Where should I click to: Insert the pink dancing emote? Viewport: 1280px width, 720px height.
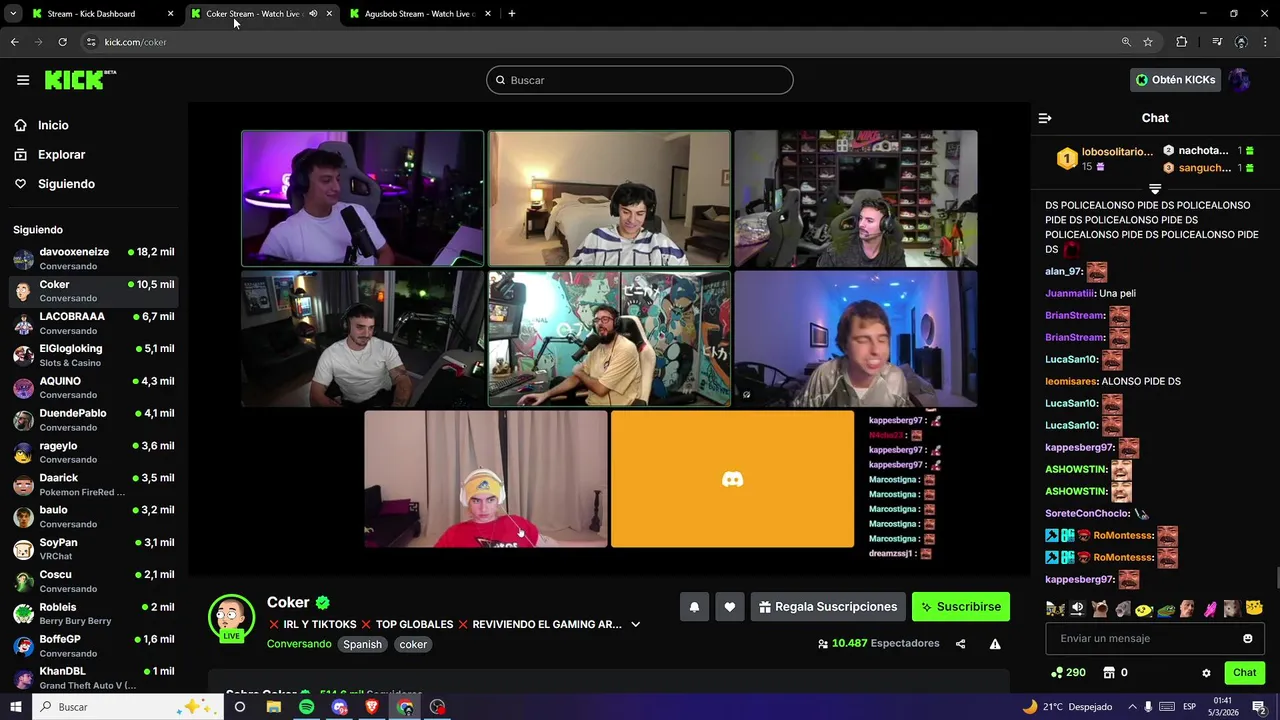1210,608
